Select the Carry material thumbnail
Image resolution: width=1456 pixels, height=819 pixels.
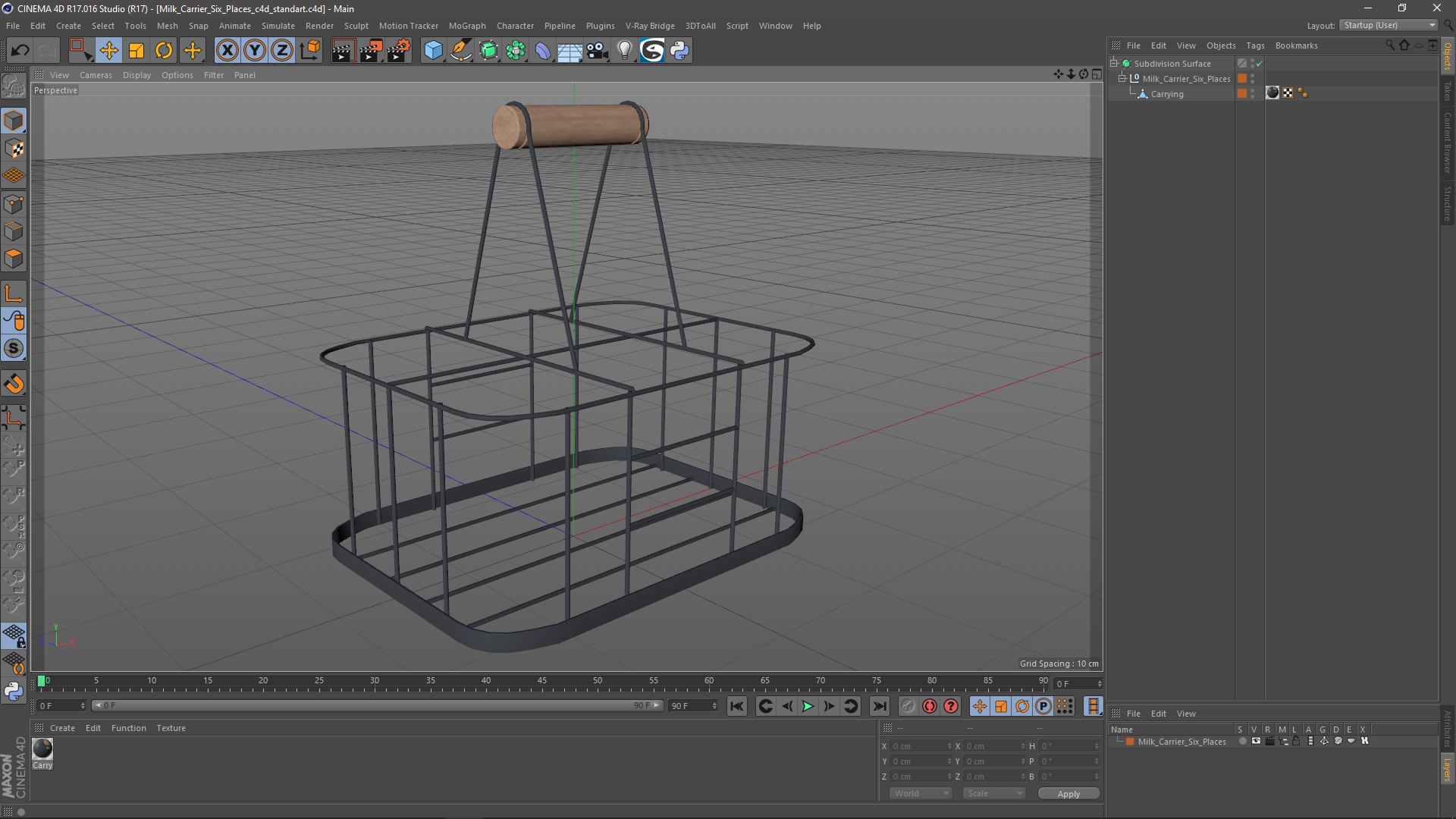(x=42, y=749)
